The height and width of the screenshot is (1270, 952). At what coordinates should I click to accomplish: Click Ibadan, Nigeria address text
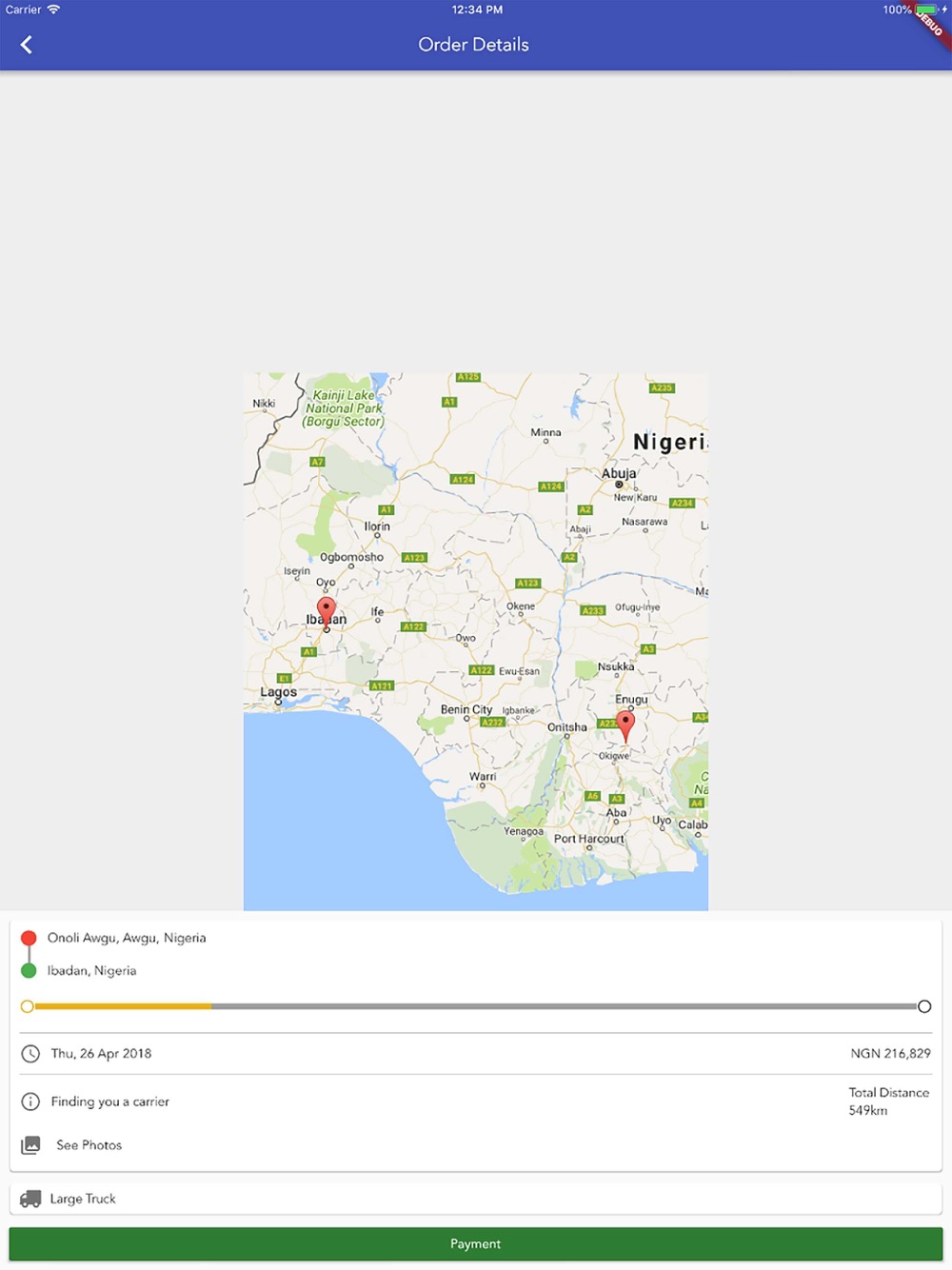pos(92,970)
